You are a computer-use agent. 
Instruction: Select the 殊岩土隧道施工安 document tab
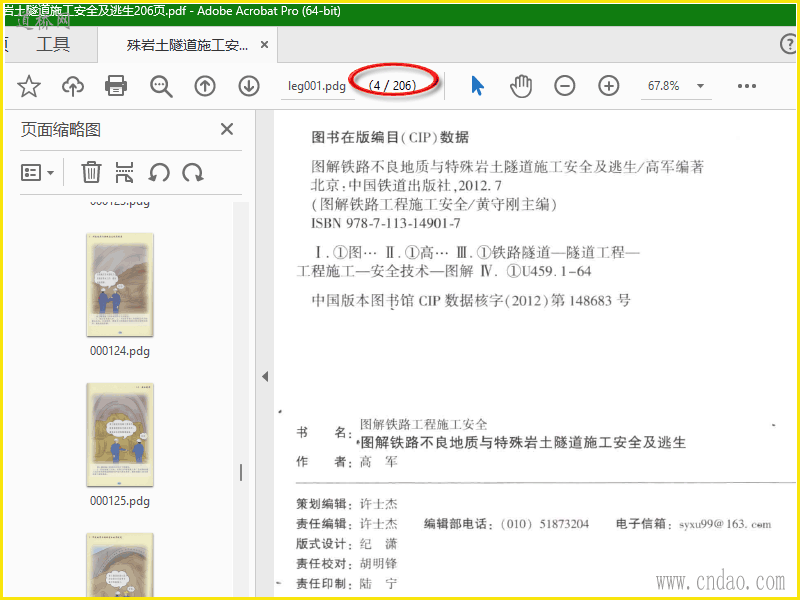[187, 45]
